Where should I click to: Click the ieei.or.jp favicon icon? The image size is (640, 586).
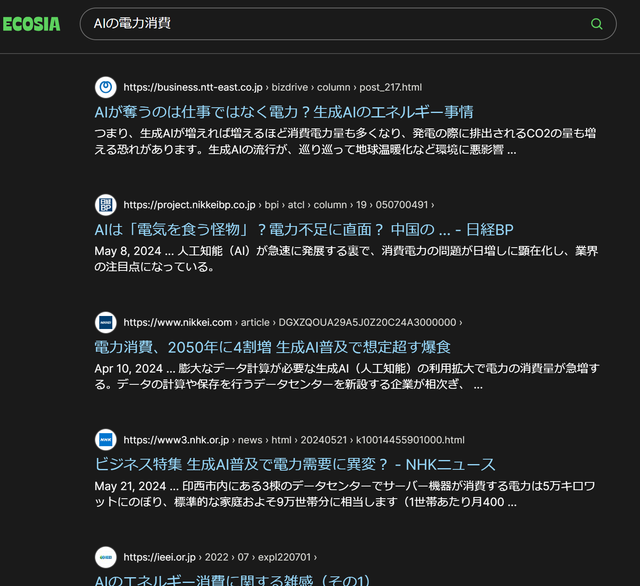click(x=106, y=557)
